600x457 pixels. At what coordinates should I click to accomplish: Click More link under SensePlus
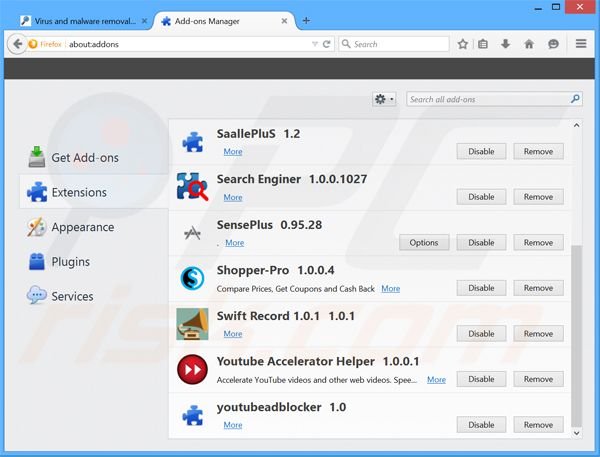235,243
